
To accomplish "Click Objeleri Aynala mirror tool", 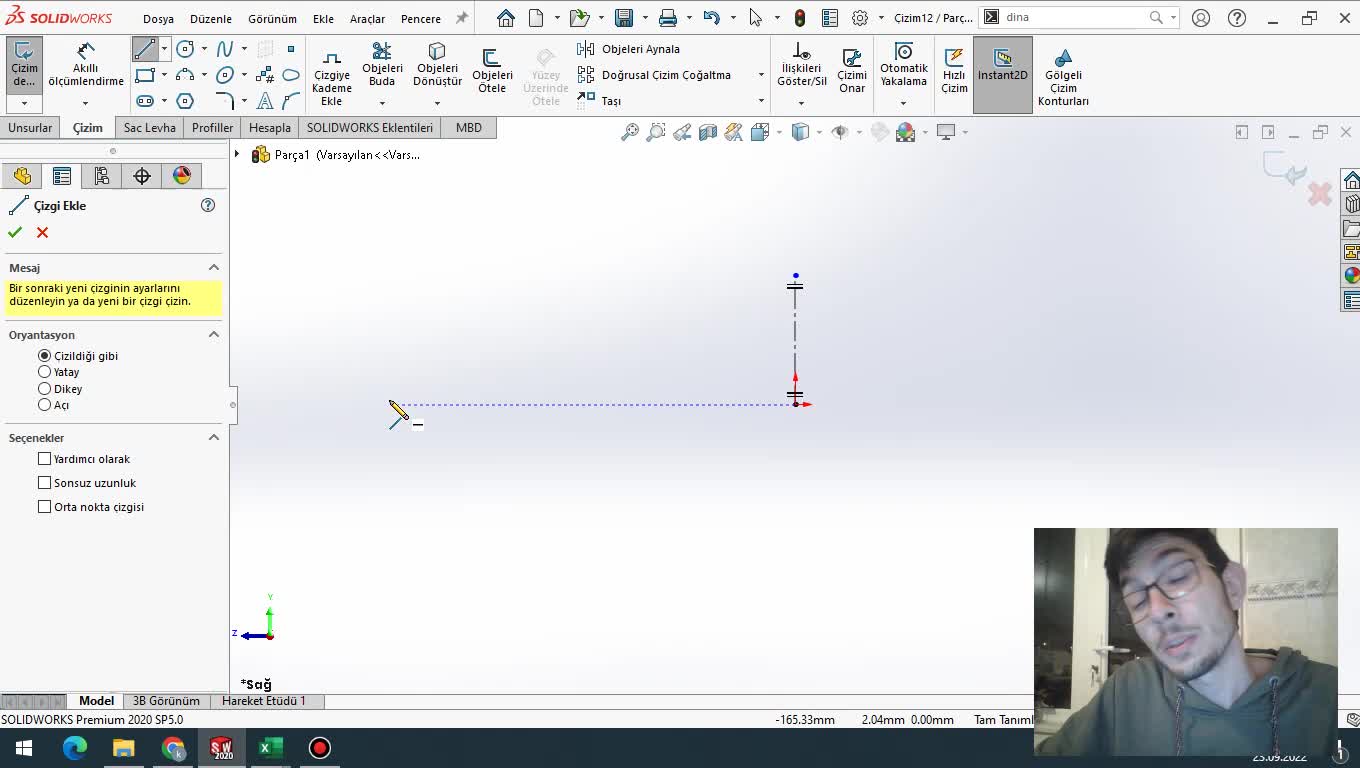I will 628,49.
